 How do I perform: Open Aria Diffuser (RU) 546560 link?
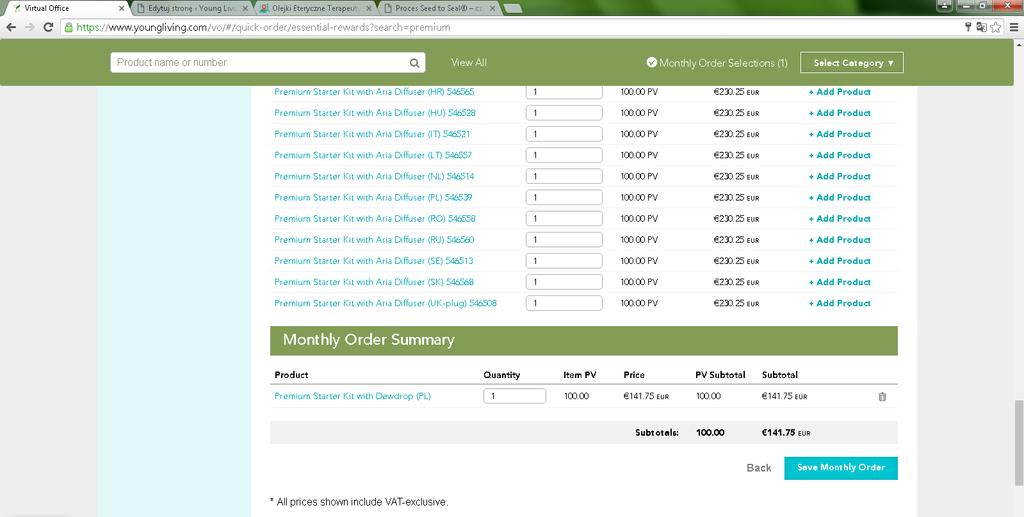pos(374,240)
